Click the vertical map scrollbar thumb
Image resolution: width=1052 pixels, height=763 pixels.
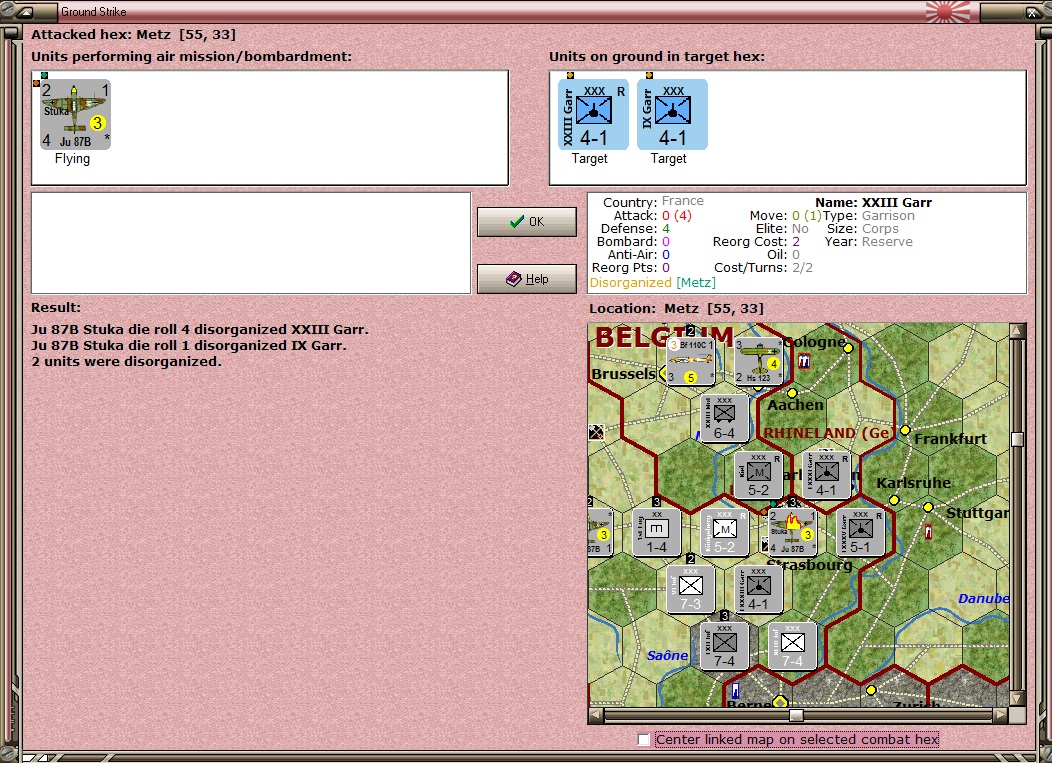point(1018,439)
